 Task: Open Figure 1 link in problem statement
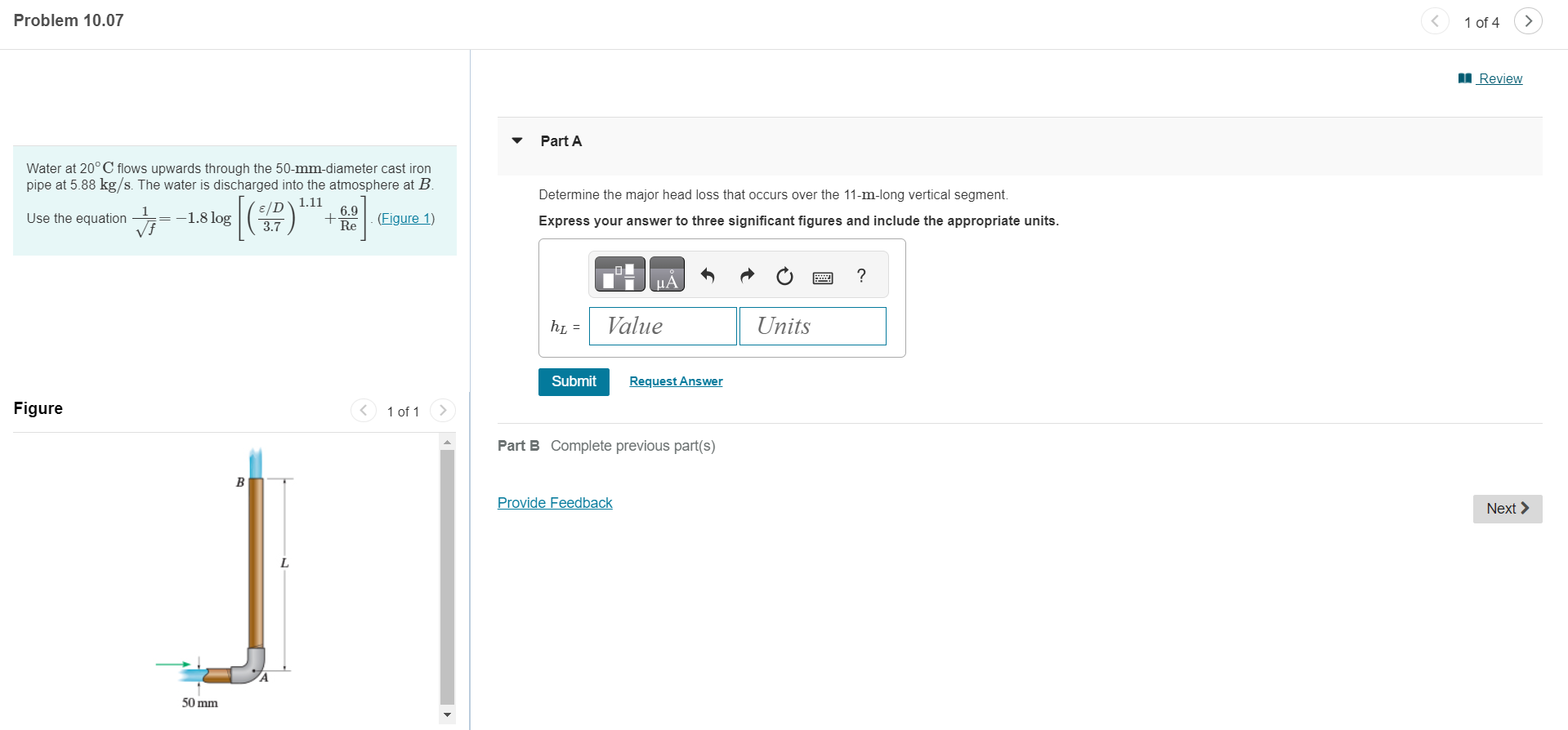[406, 218]
